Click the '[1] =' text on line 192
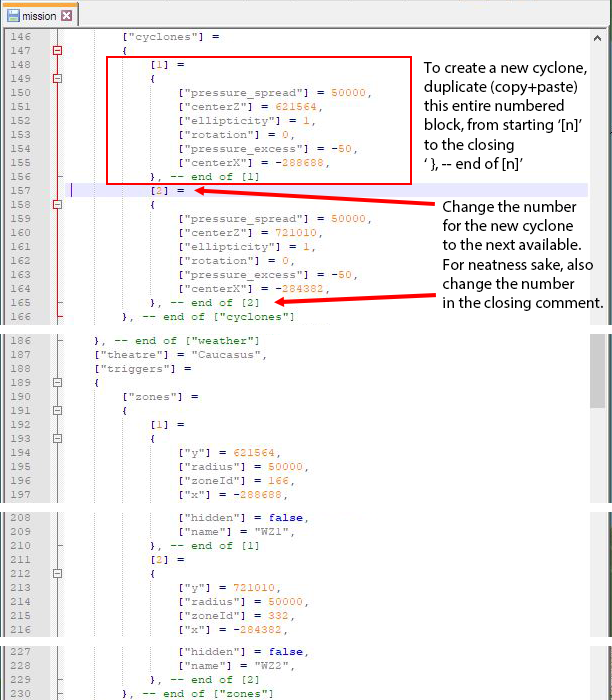This screenshot has width=612, height=700. tap(167, 425)
